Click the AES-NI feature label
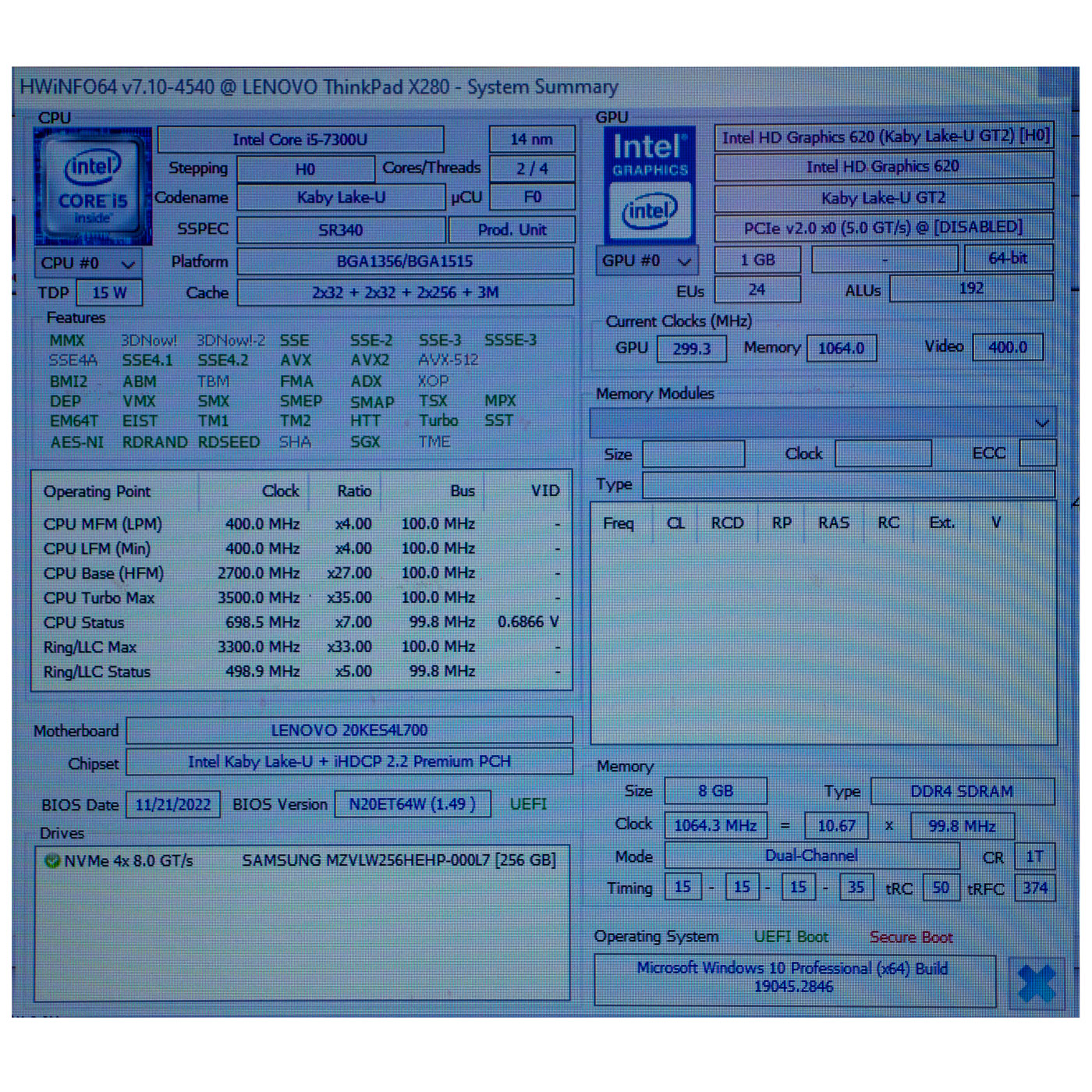The height and width of the screenshot is (1092, 1092). [76, 442]
